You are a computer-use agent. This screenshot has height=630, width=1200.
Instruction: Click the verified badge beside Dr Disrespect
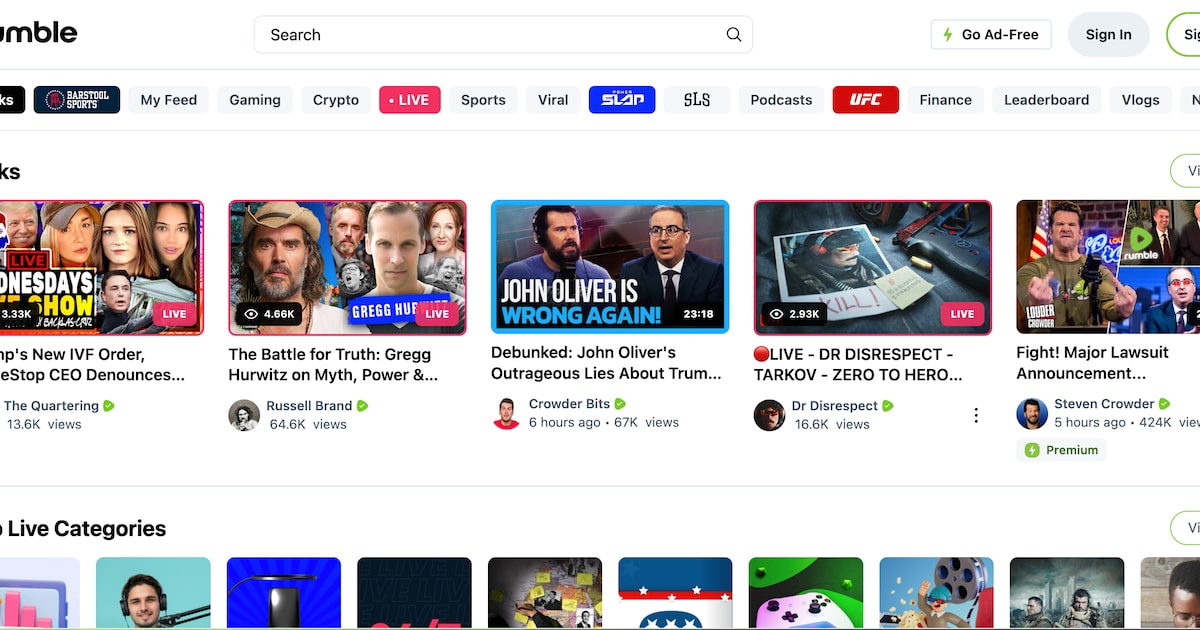click(x=888, y=406)
